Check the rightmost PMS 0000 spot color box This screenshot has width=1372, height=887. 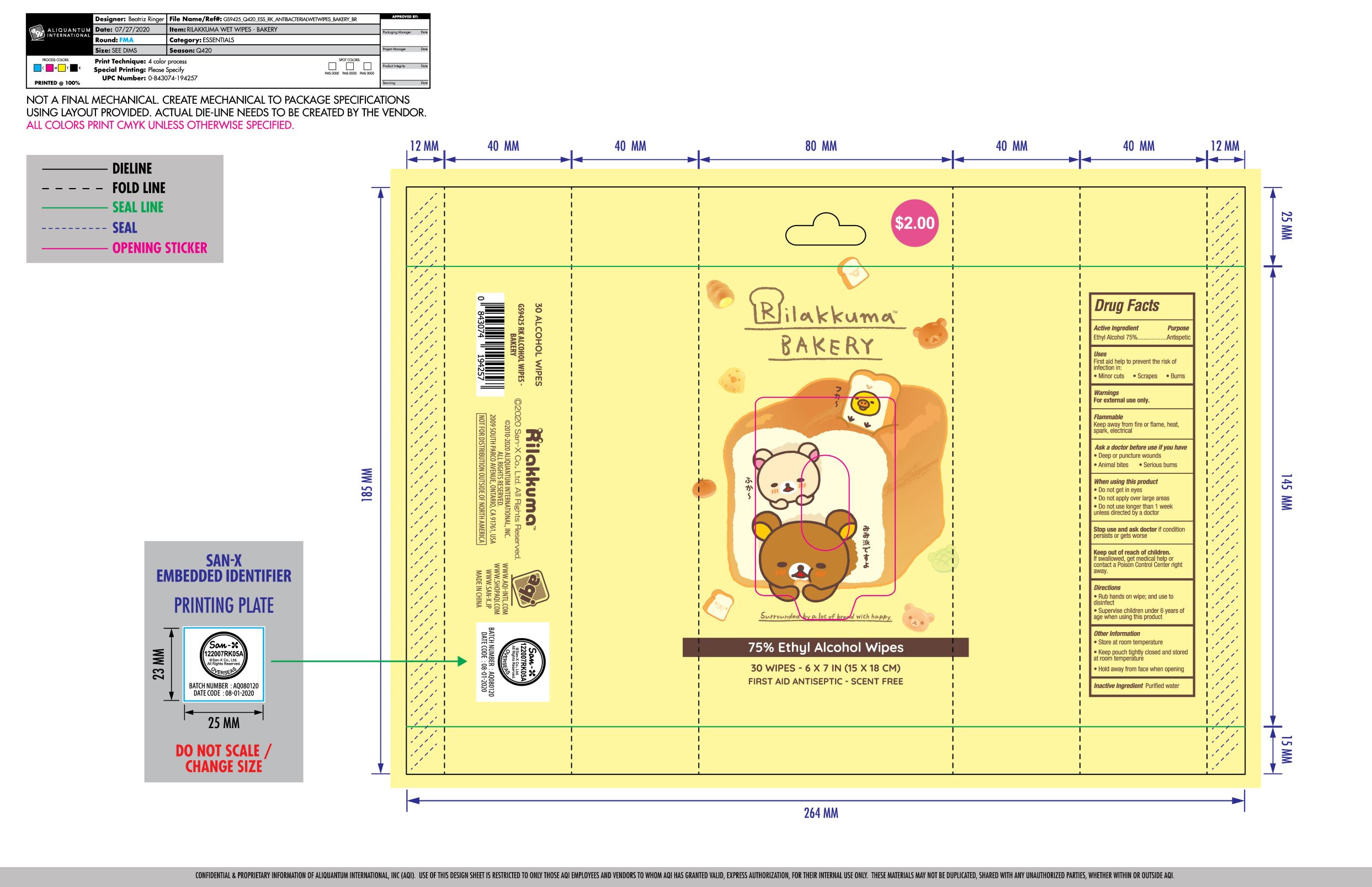click(368, 67)
